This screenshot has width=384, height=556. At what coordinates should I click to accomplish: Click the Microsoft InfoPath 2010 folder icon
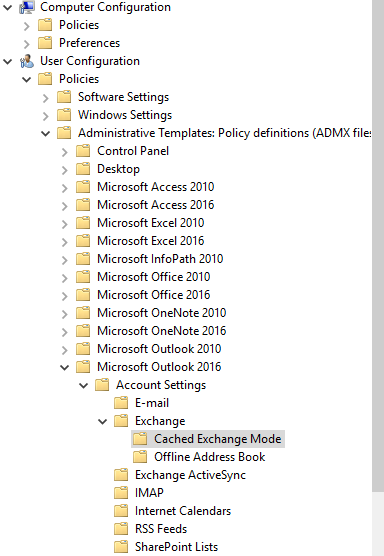pyautogui.click(x=83, y=259)
